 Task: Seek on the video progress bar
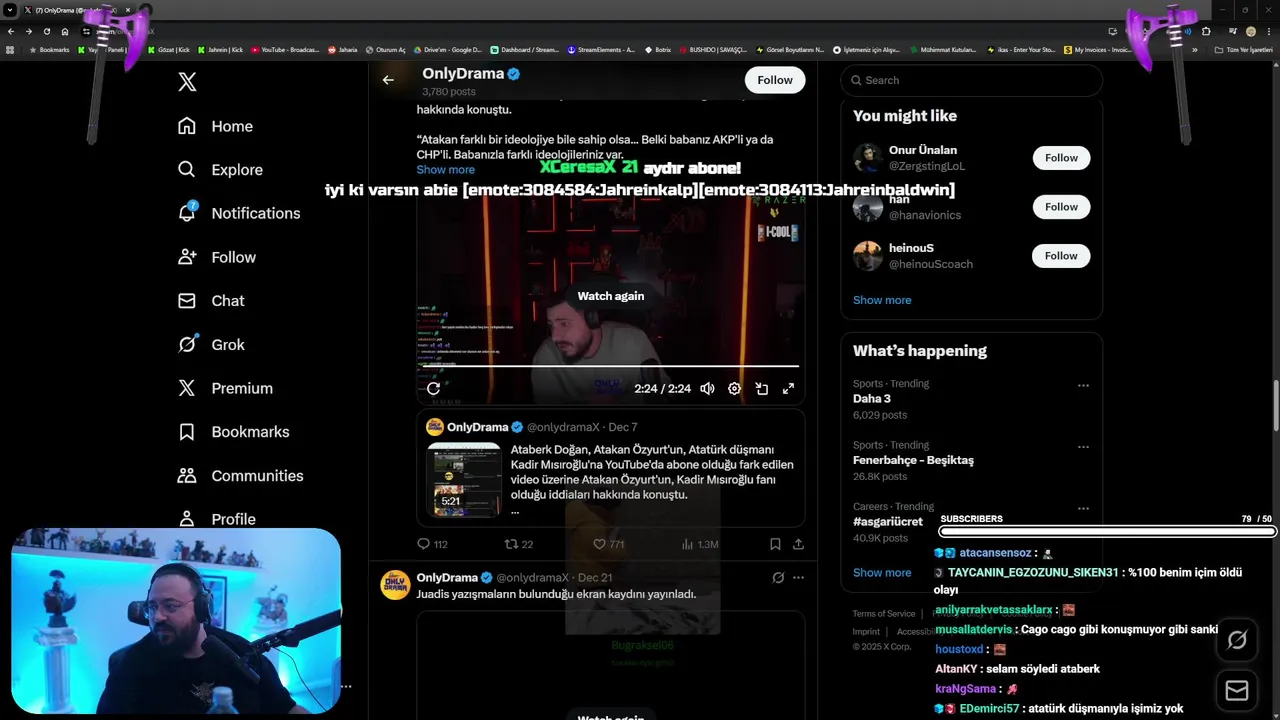pos(611,367)
